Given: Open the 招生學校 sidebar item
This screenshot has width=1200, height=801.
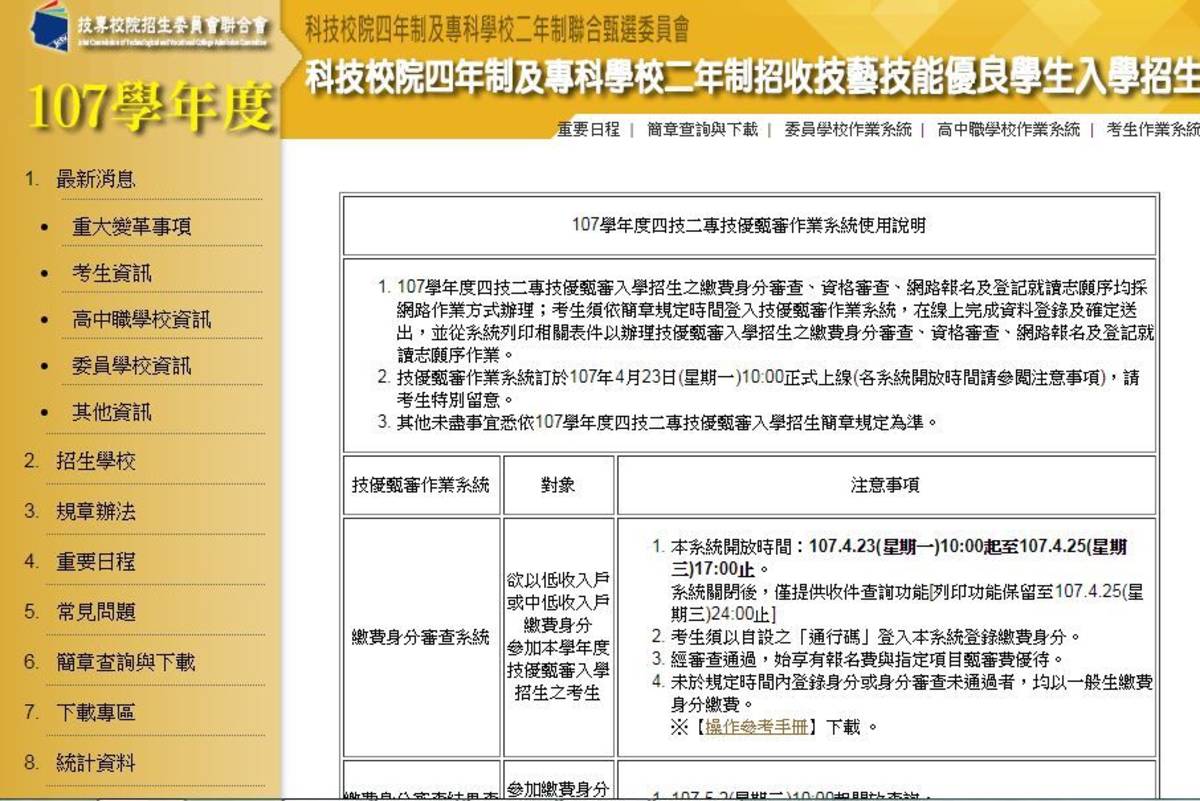Looking at the screenshot, I should [96, 461].
